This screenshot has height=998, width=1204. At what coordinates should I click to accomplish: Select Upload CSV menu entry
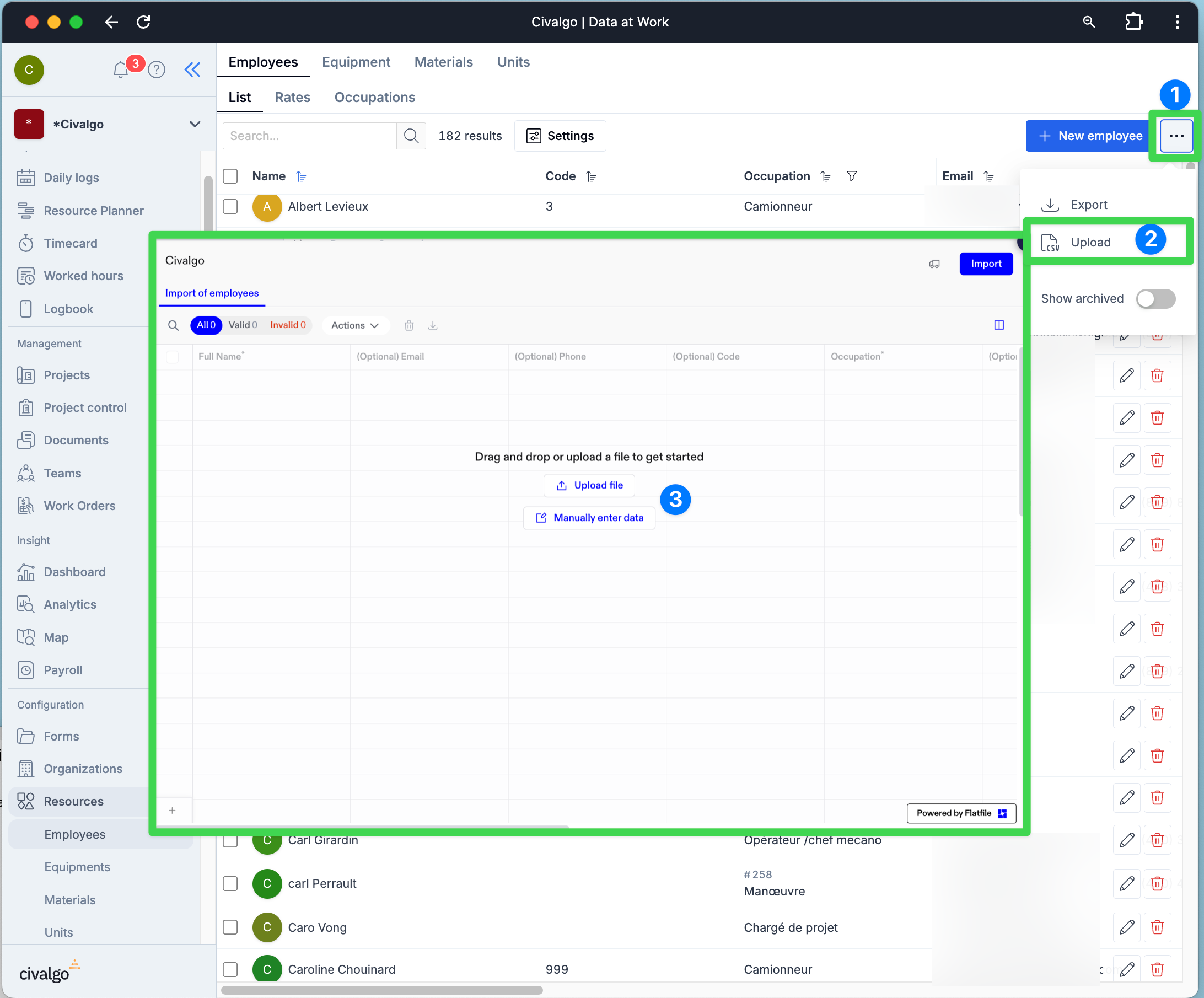tap(1089, 242)
